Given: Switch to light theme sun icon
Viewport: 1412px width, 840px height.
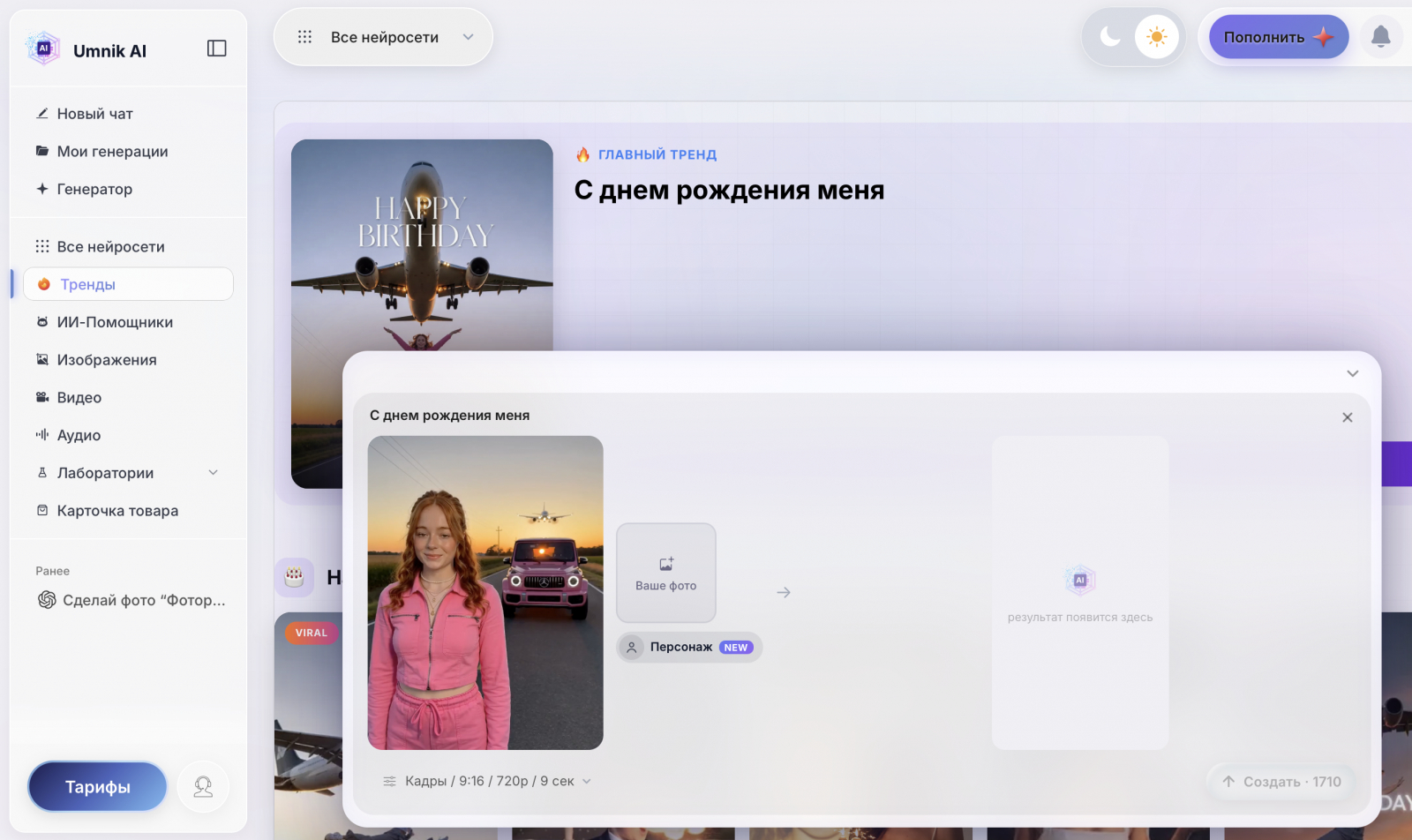Looking at the screenshot, I should [x=1157, y=37].
